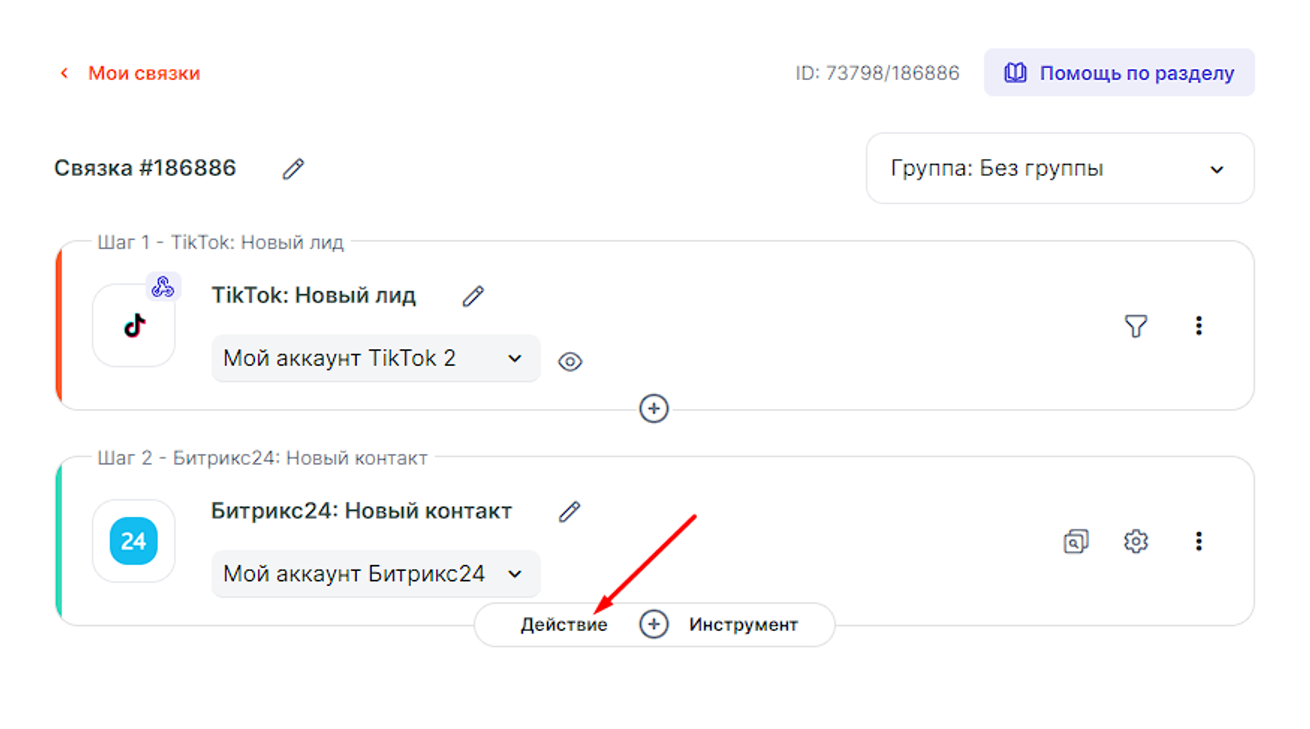
Task: Open the filter for TikTok step
Action: pyautogui.click(x=1135, y=326)
